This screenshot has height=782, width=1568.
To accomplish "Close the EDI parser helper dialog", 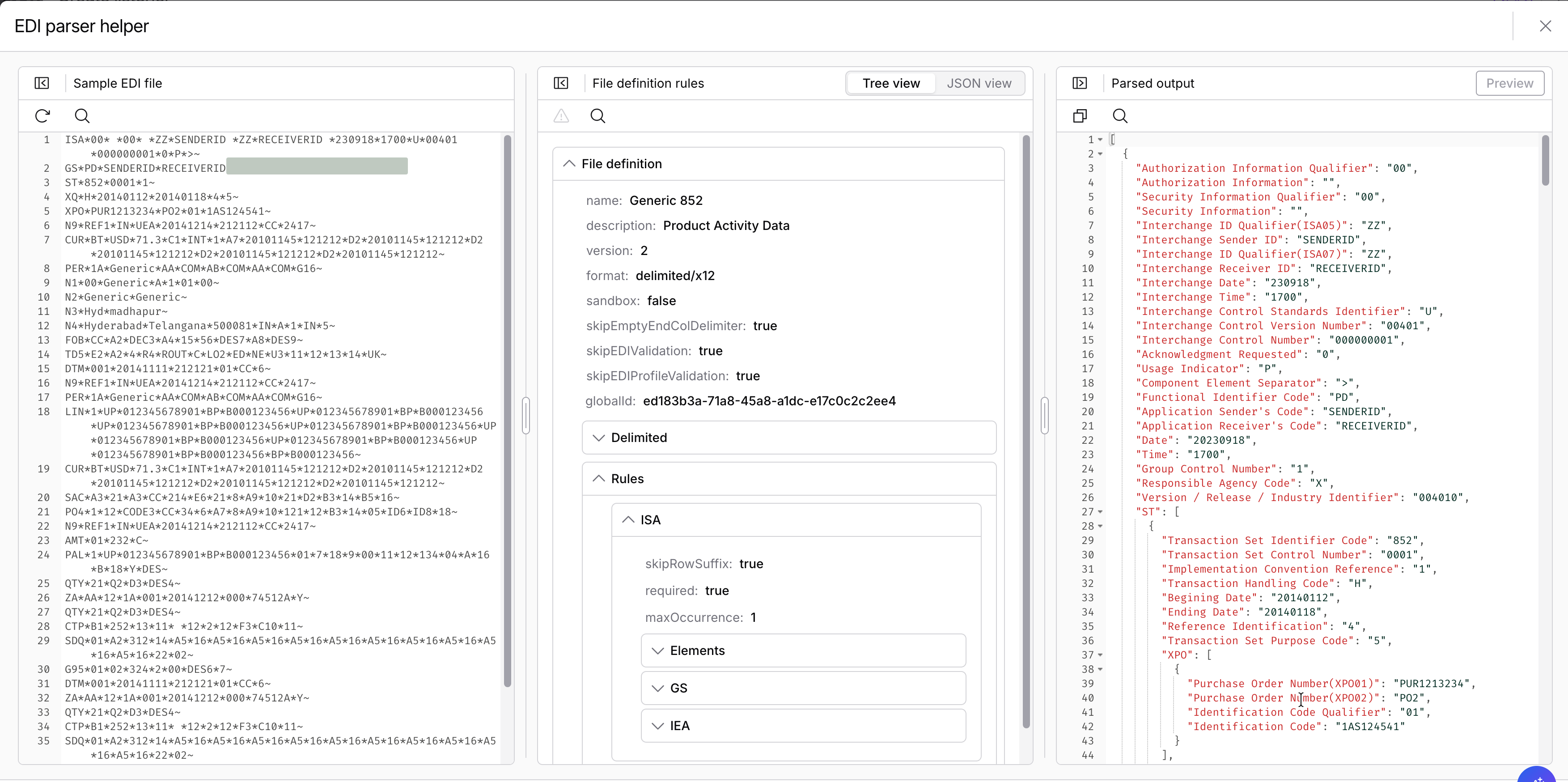I will pyautogui.click(x=1545, y=26).
